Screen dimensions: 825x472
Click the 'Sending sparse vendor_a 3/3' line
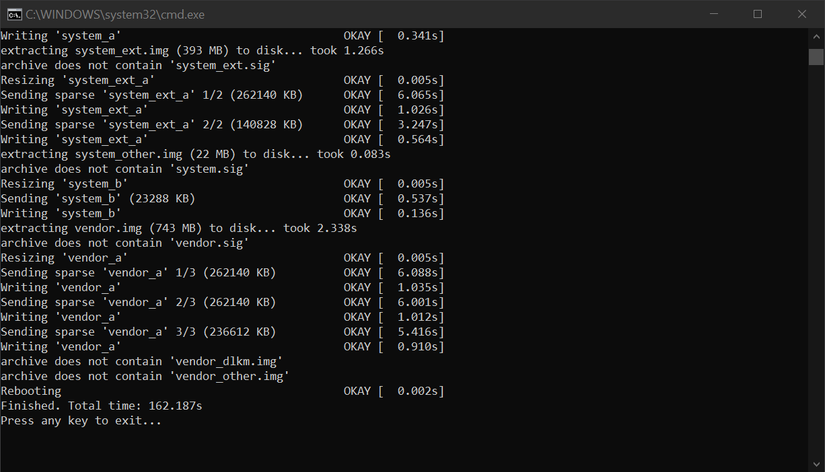click(138, 331)
